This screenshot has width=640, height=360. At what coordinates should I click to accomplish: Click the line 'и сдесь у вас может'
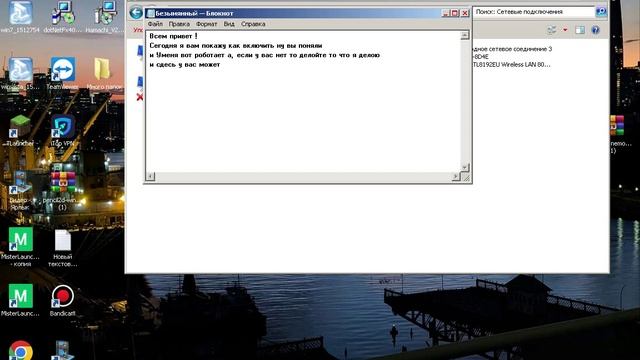(x=185, y=64)
